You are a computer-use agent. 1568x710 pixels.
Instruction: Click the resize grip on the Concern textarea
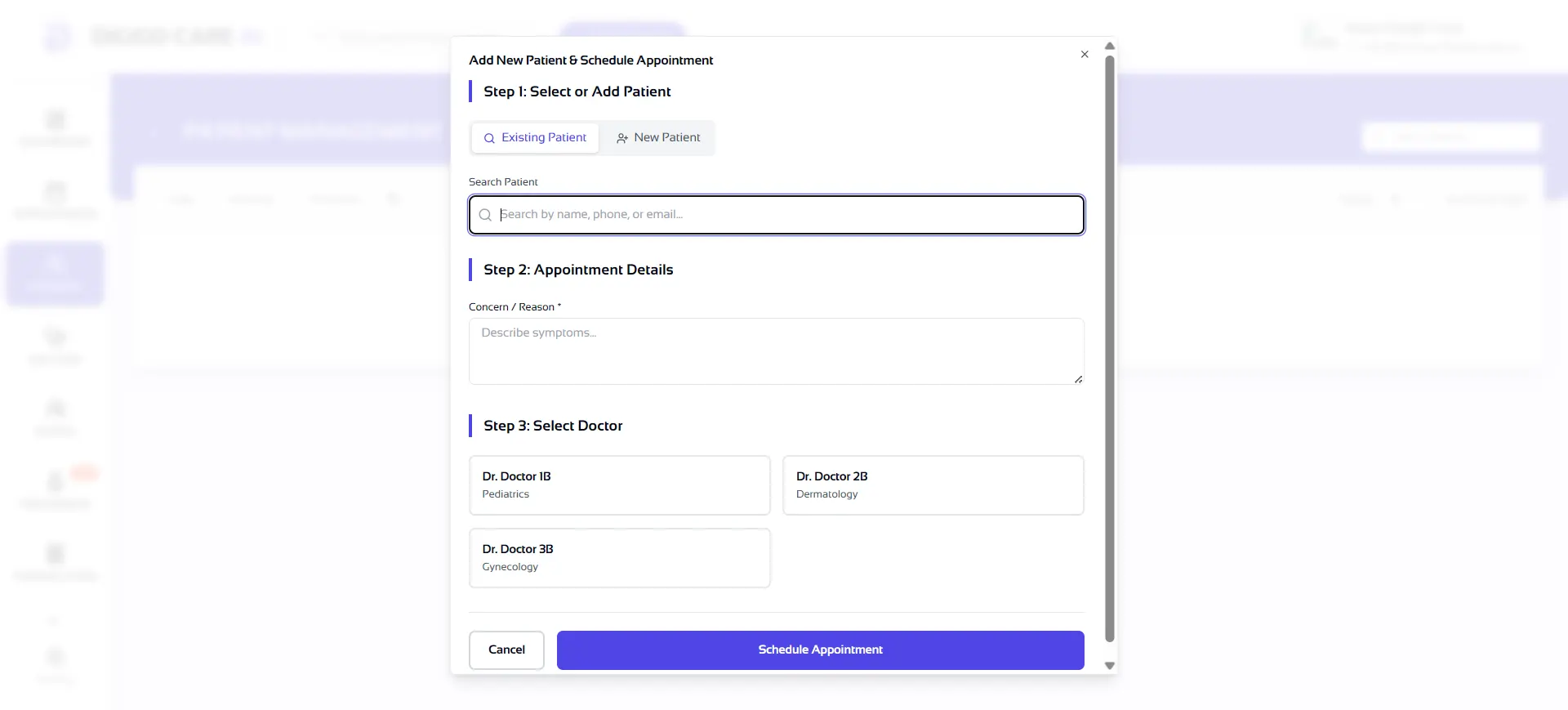pos(1078,379)
